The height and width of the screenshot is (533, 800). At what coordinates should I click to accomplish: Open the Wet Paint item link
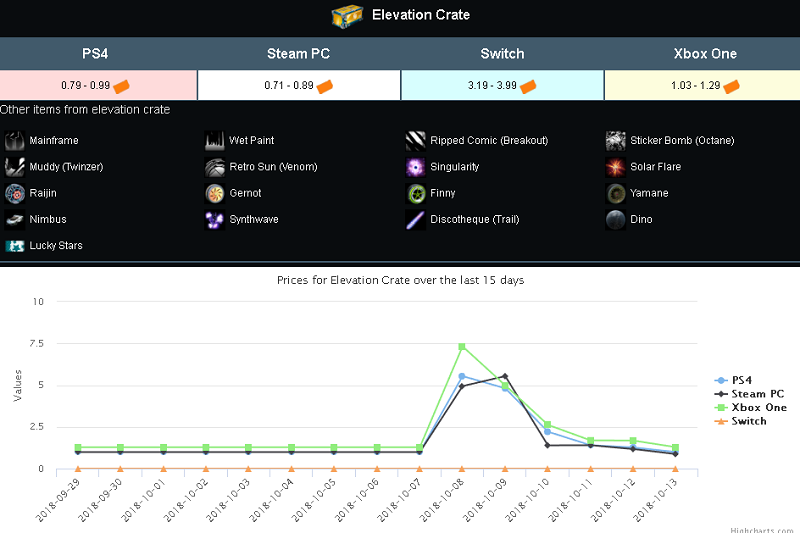pyautogui.click(x=252, y=141)
